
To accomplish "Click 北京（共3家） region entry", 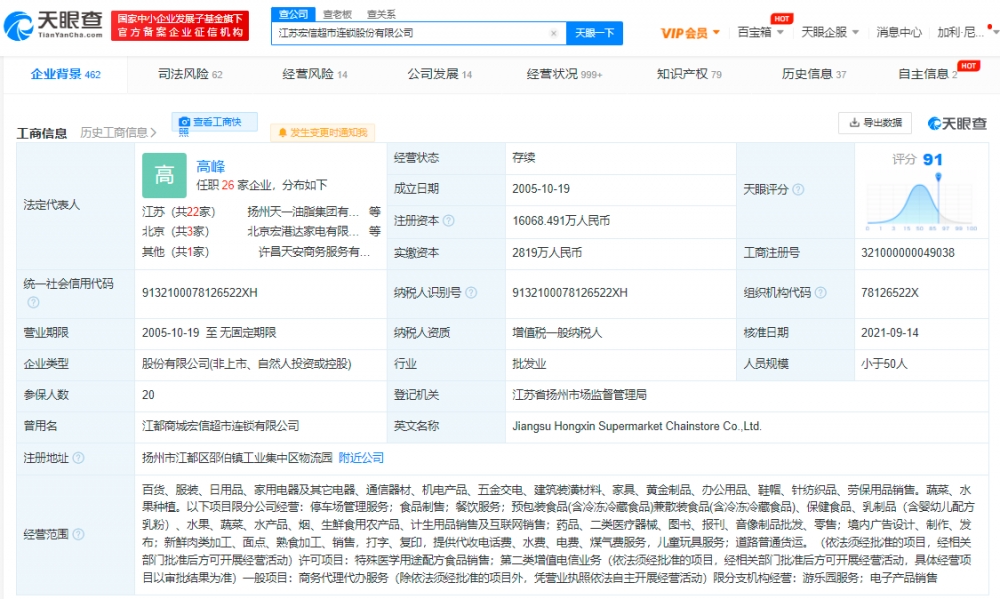I will point(175,232).
